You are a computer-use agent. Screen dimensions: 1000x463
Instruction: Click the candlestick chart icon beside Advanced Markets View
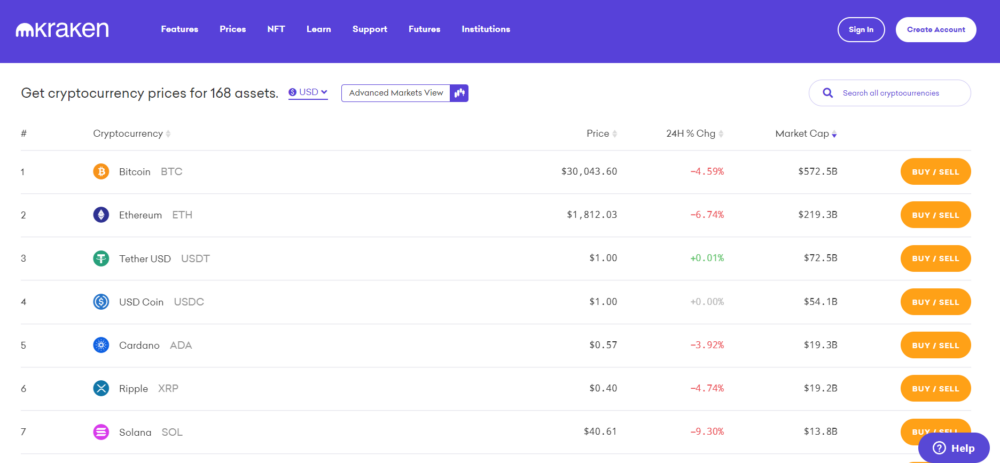[x=459, y=93]
